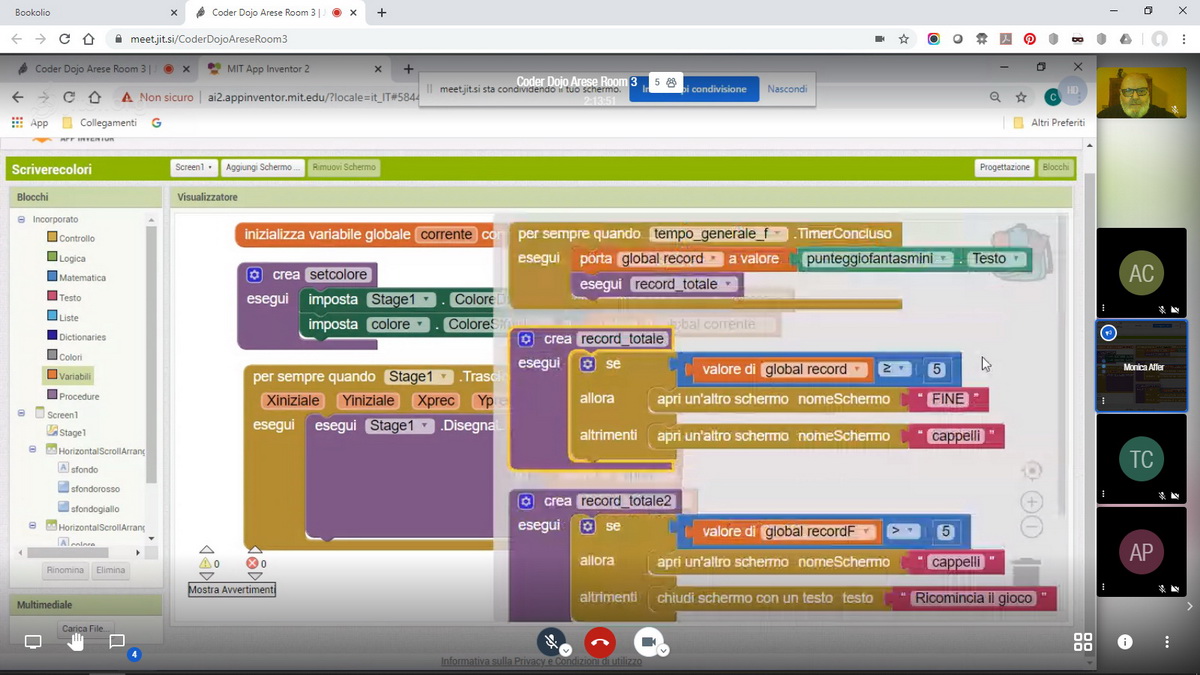Open Jitsi more actions menu
The height and width of the screenshot is (675, 1200).
(1167, 642)
